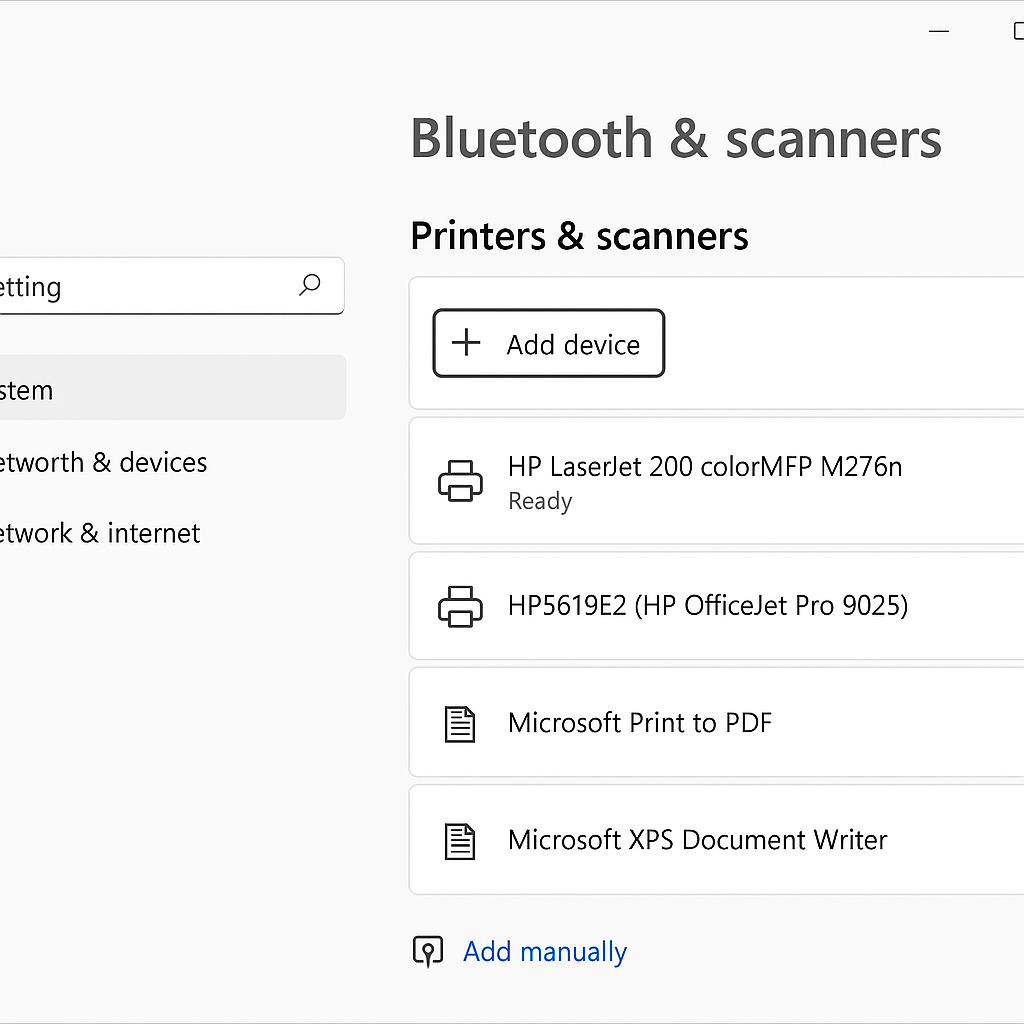Click the Microsoft XPS Document Writer icon
The image size is (1024, 1024).
pyautogui.click(x=460, y=841)
